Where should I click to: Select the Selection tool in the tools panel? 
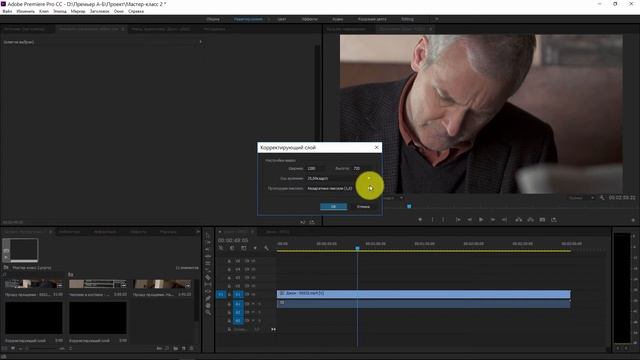pyautogui.click(x=208, y=236)
